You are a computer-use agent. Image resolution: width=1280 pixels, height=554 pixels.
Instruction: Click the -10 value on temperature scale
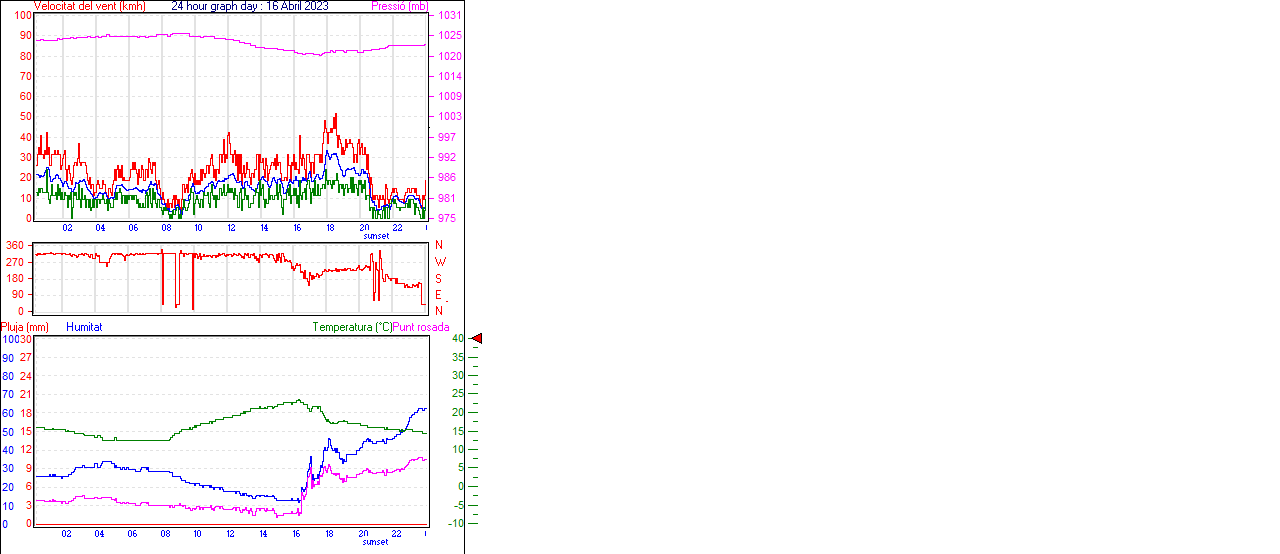coord(455,523)
